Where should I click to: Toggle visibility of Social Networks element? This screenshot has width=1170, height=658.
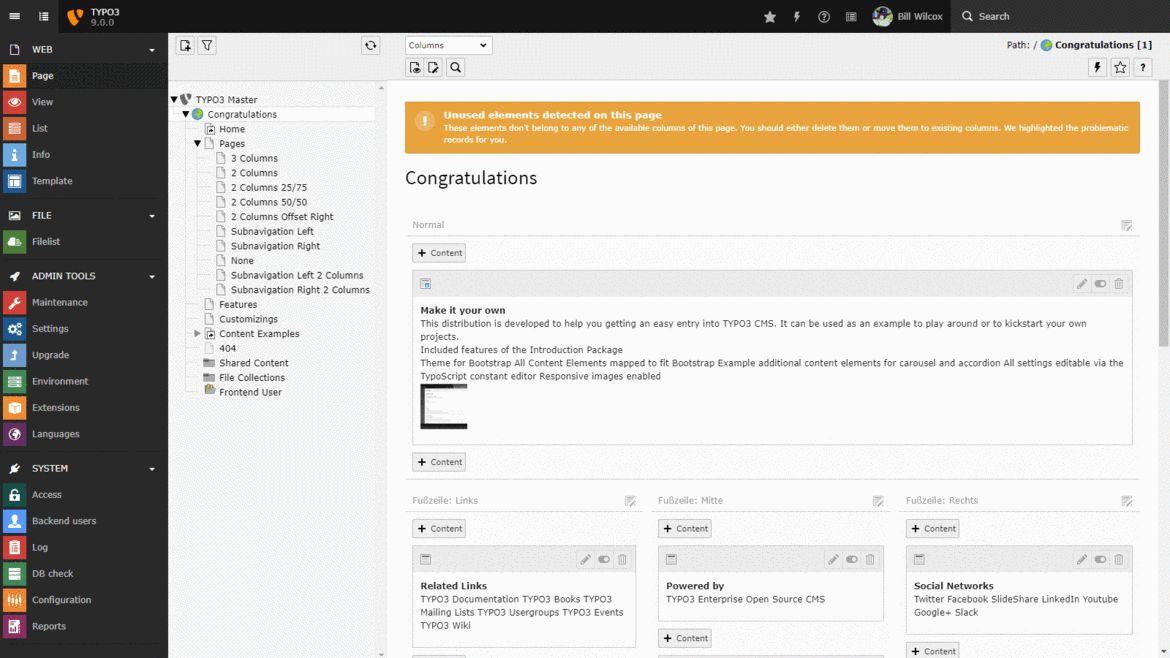click(1100, 559)
